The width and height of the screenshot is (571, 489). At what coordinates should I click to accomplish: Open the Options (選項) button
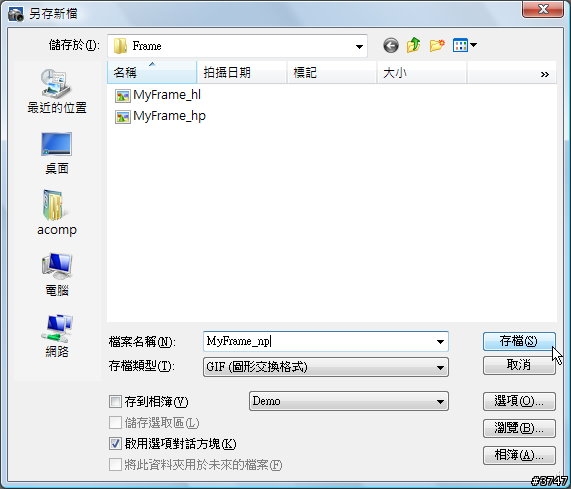519,401
